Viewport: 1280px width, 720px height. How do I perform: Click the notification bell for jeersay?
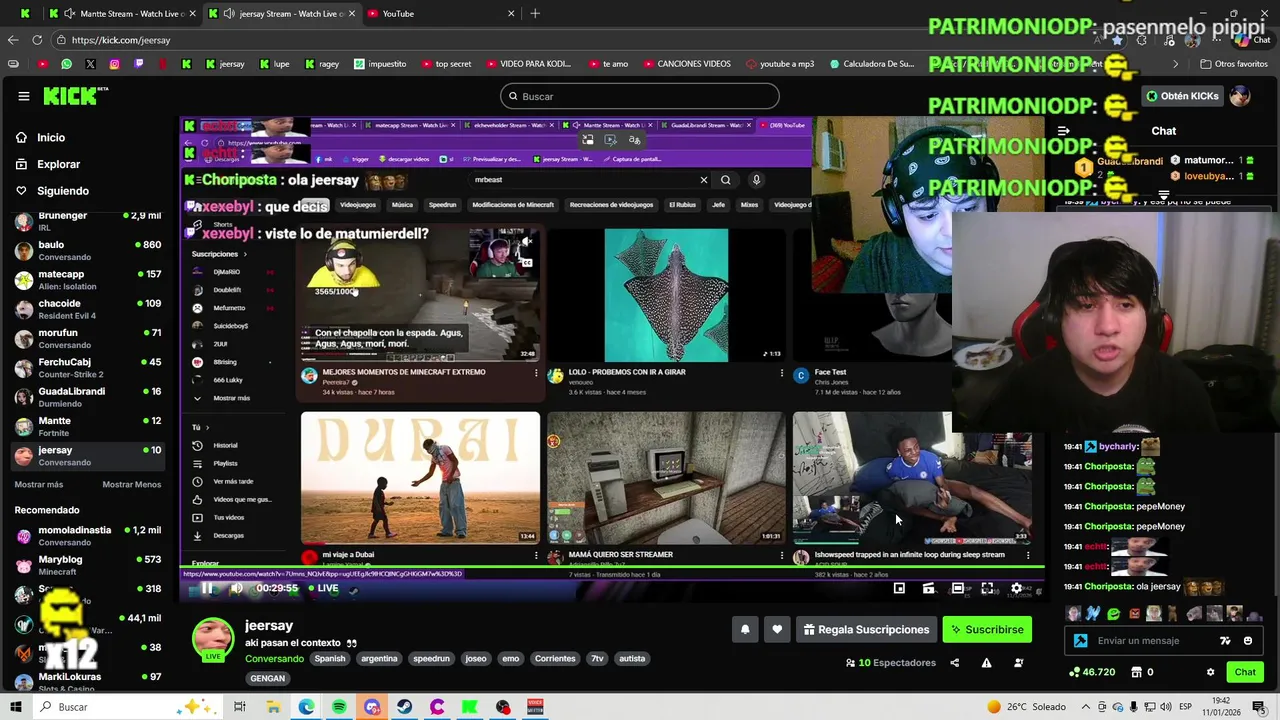coord(745,629)
